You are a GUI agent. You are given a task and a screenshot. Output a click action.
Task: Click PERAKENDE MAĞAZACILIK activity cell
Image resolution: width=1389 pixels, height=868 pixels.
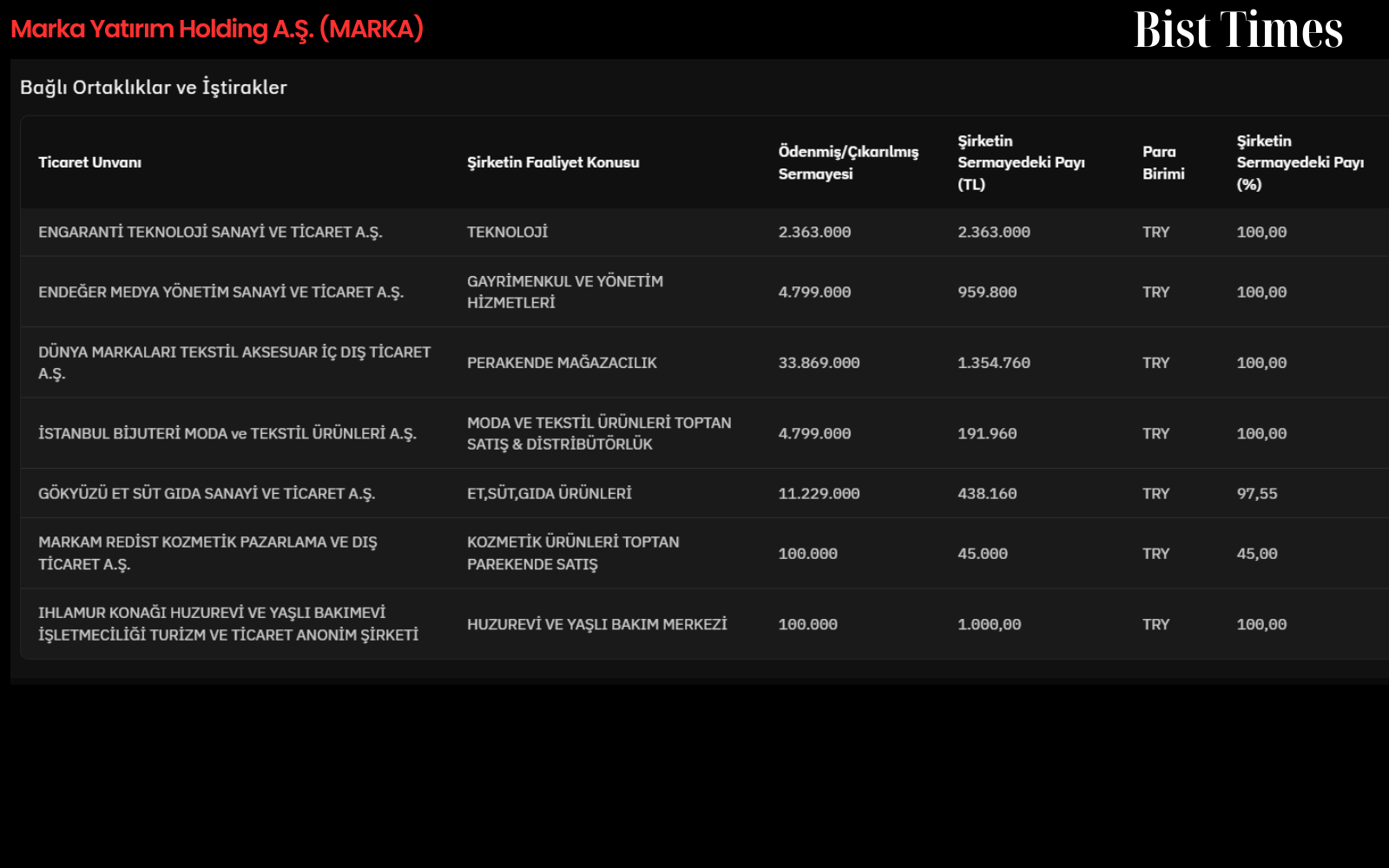562,362
